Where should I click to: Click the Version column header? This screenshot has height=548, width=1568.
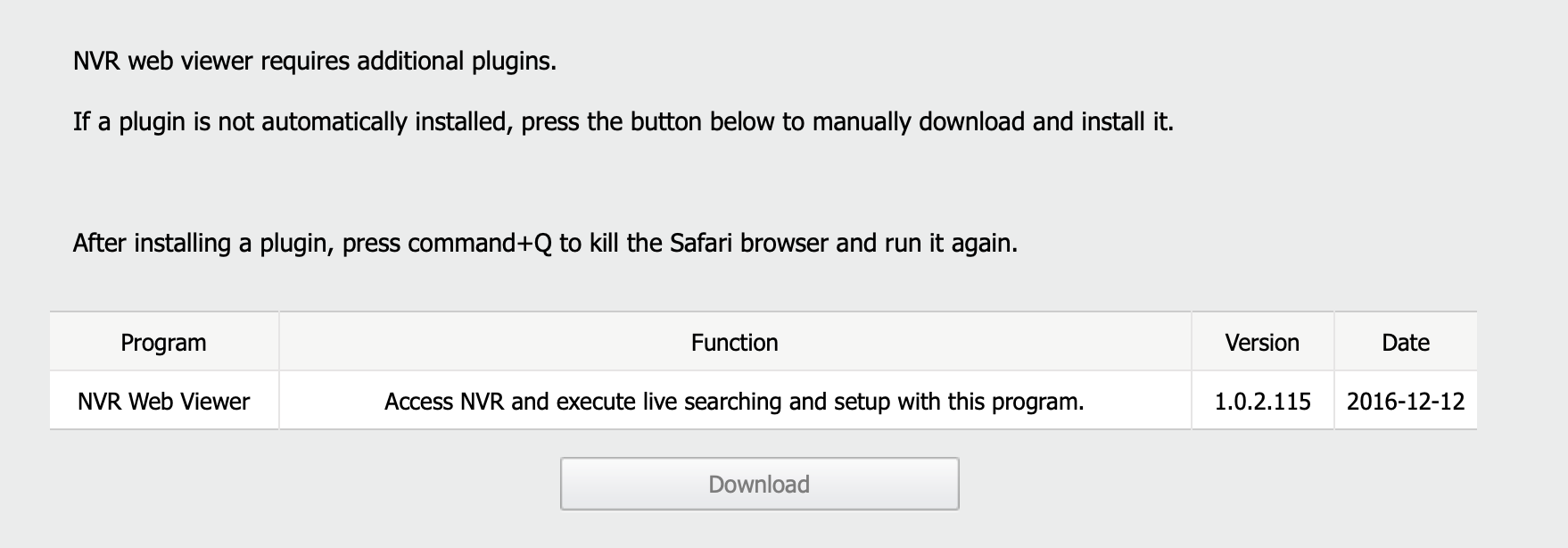coord(1261,343)
